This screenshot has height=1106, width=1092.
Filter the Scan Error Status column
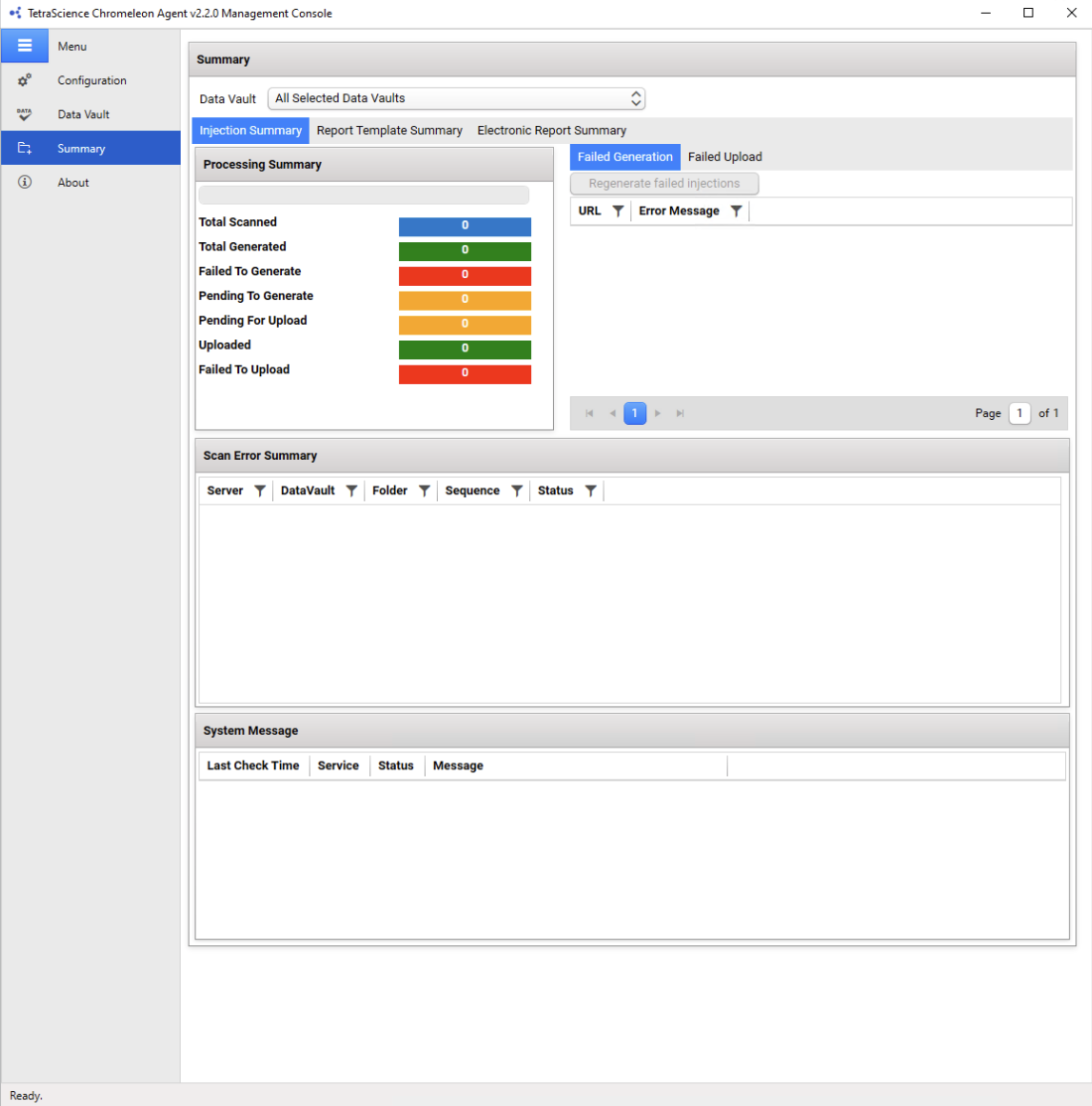coord(591,490)
